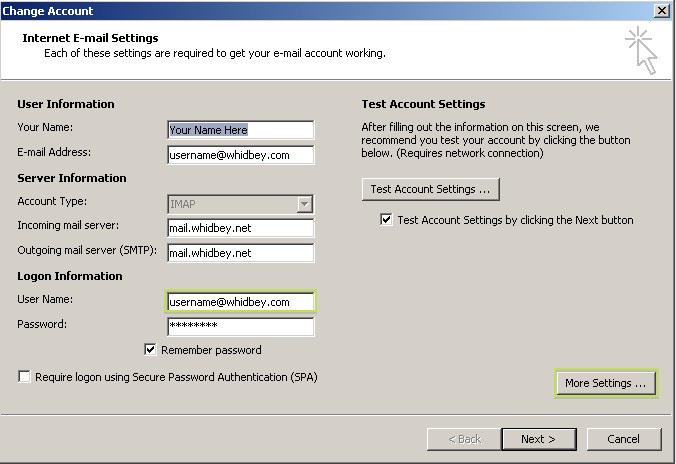Select the User Name logon field
Image resolution: width=676 pixels, height=464 pixels.
[241, 301]
